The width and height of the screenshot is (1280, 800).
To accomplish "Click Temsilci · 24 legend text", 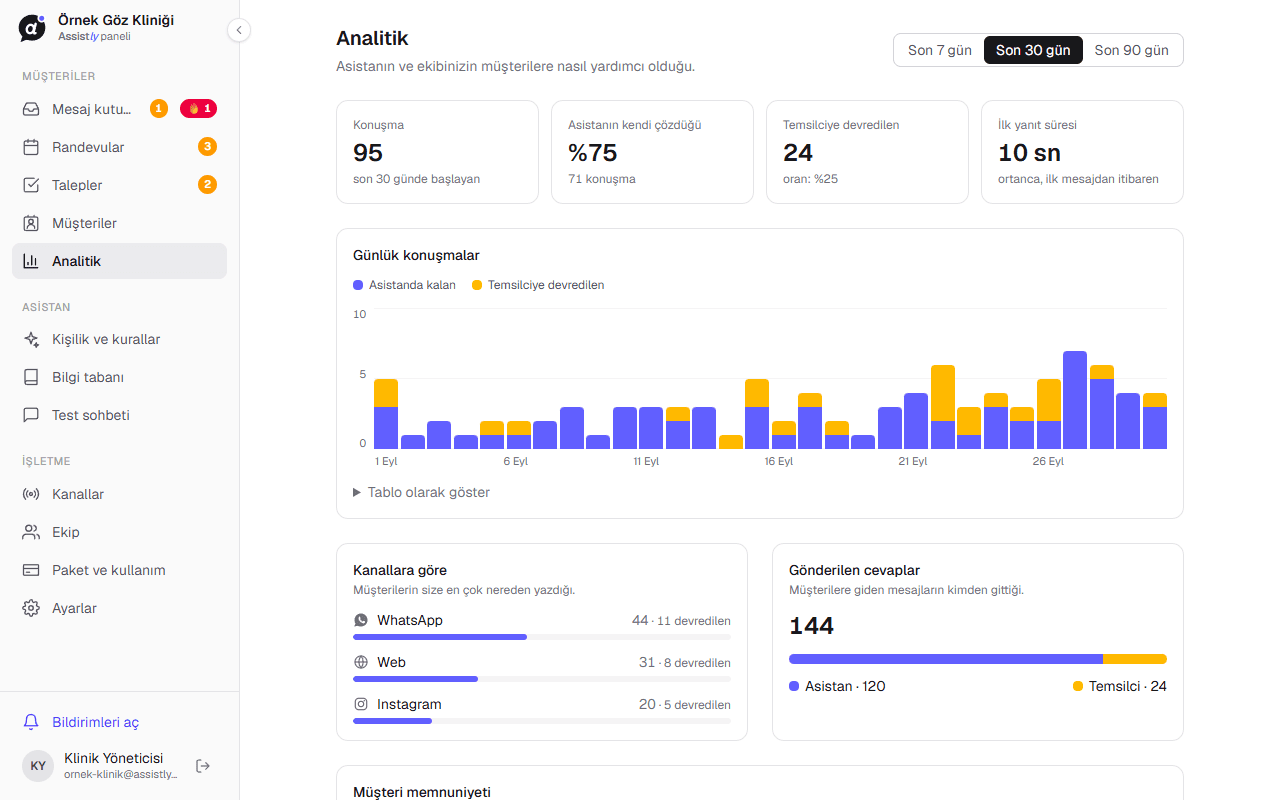I will click(x=1128, y=686).
